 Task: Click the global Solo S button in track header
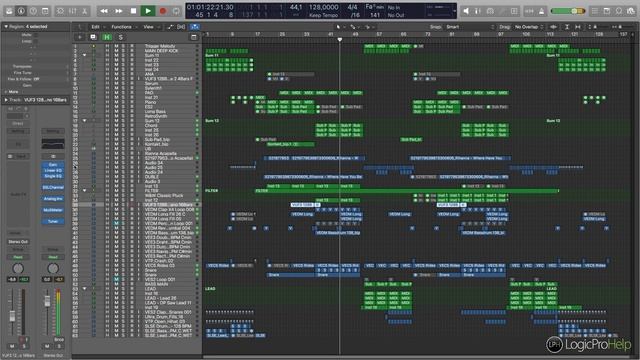coord(120,37)
